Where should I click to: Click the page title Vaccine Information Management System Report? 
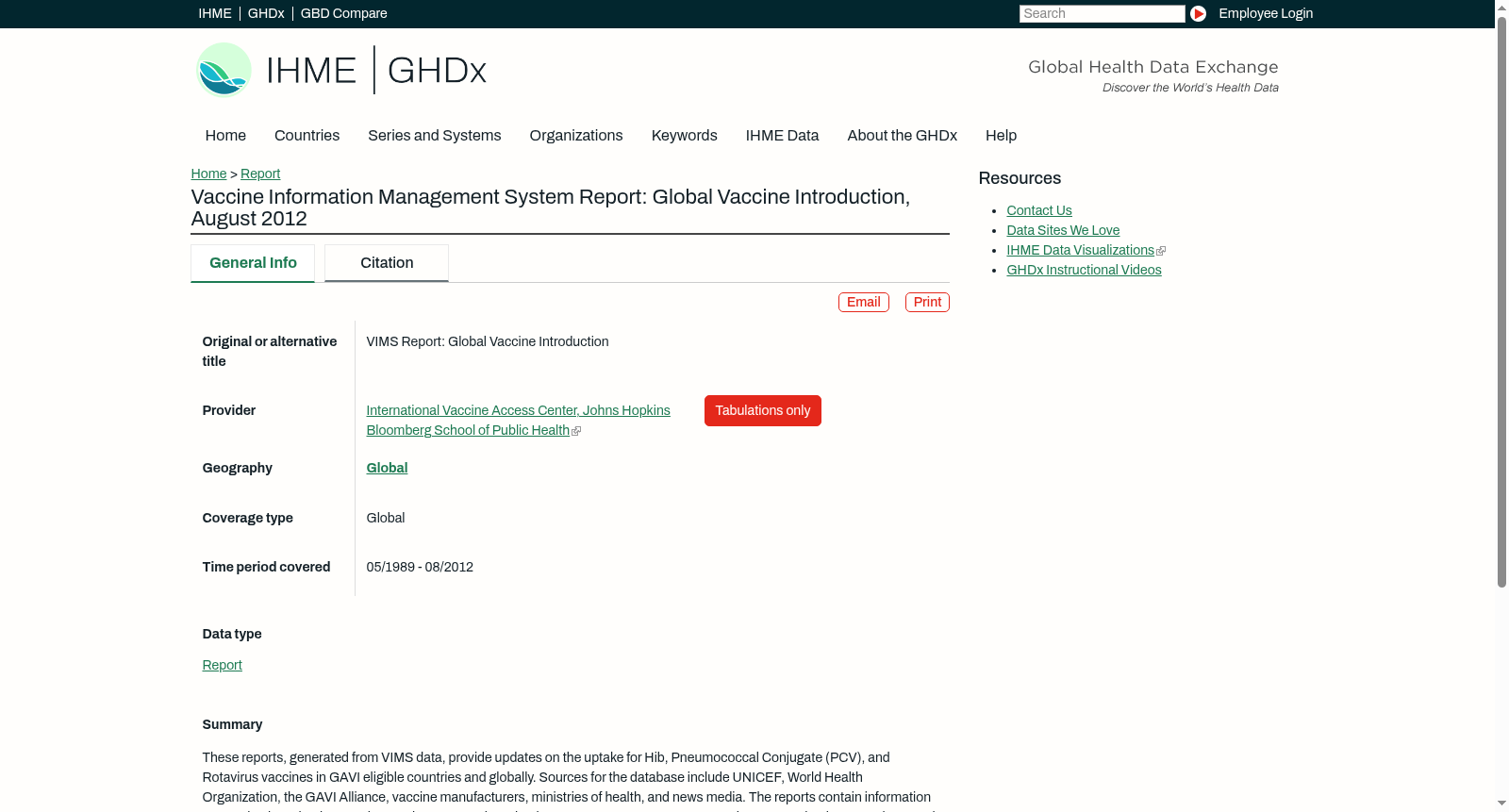pos(550,207)
